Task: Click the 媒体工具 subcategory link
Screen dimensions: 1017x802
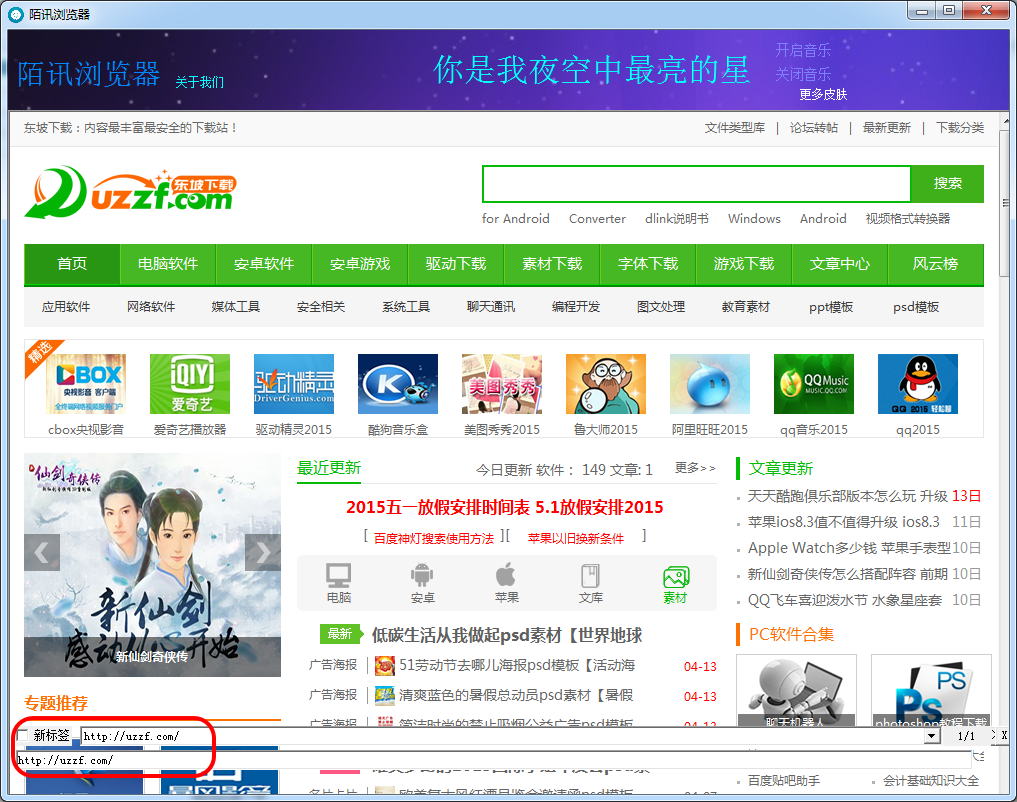Action: click(x=235, y=307)
